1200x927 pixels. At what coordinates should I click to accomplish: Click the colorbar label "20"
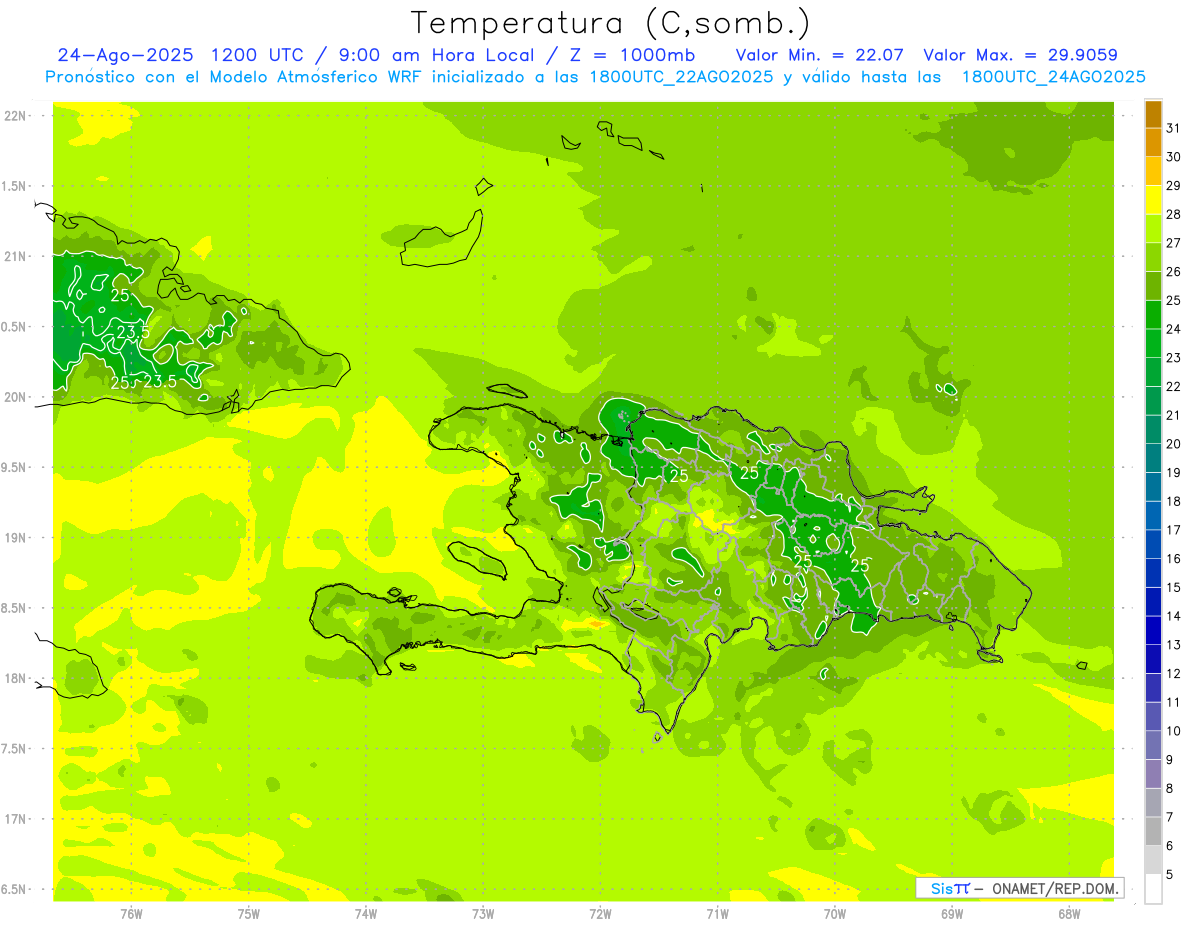click(x=1173, y=444)
